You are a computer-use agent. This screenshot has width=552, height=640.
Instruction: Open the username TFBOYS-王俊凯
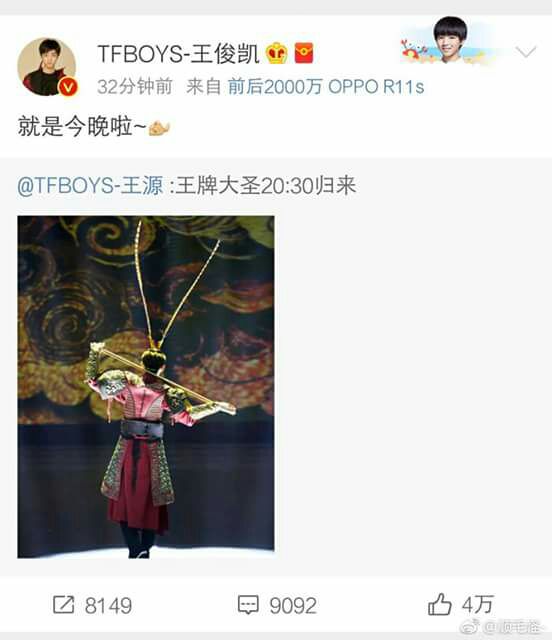pos(178,53)
